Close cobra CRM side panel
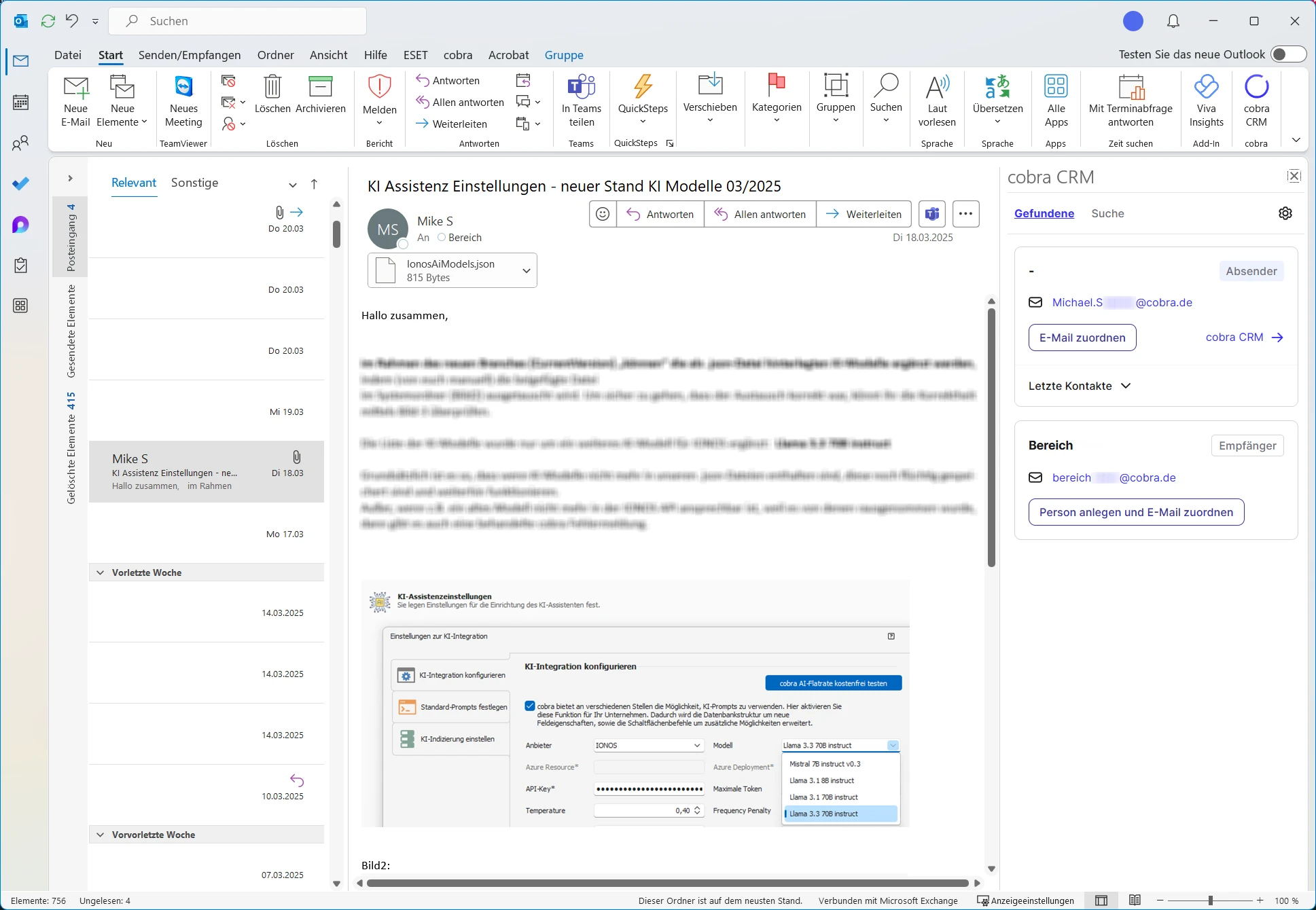 point(1294,177)
